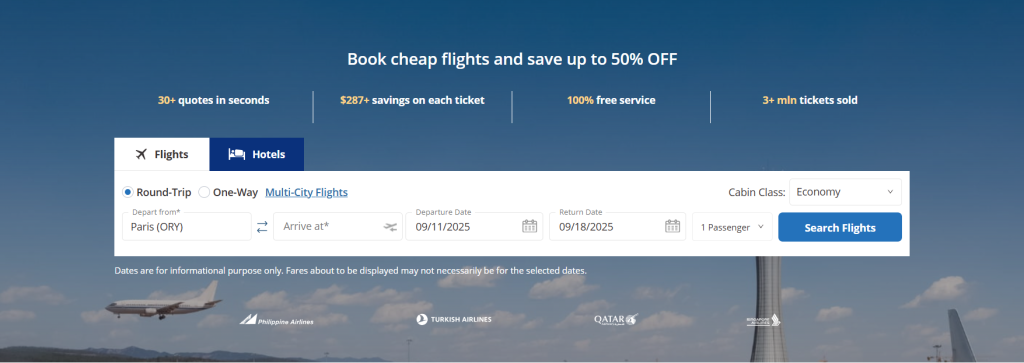Open the 1 Passenger dropdown
The height and width of the screenshot is (363, 1024).
(732, 227)
